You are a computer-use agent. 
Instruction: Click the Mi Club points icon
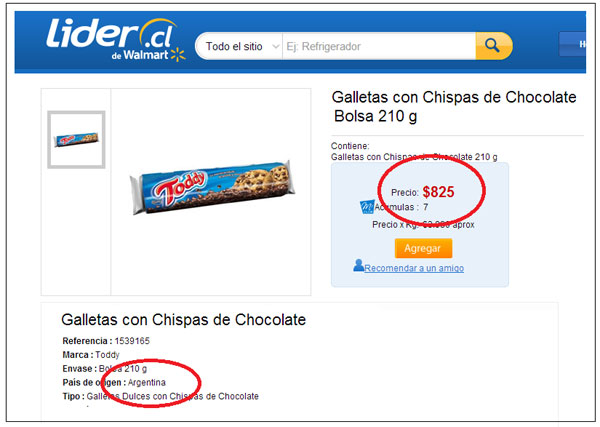pos(367,207)
